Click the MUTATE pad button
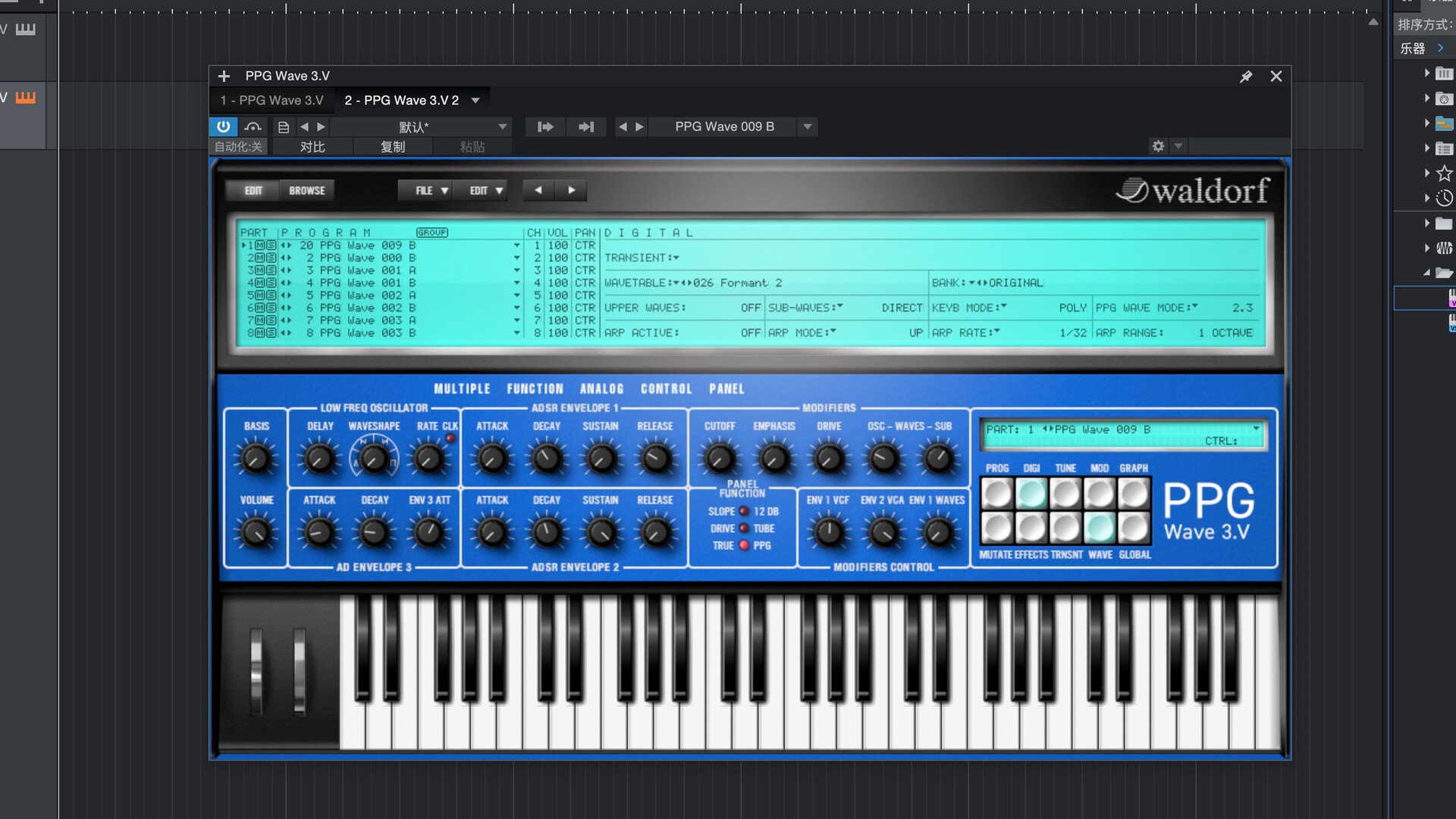Viewport: 1456px width, 819px height. coord(997,528)
